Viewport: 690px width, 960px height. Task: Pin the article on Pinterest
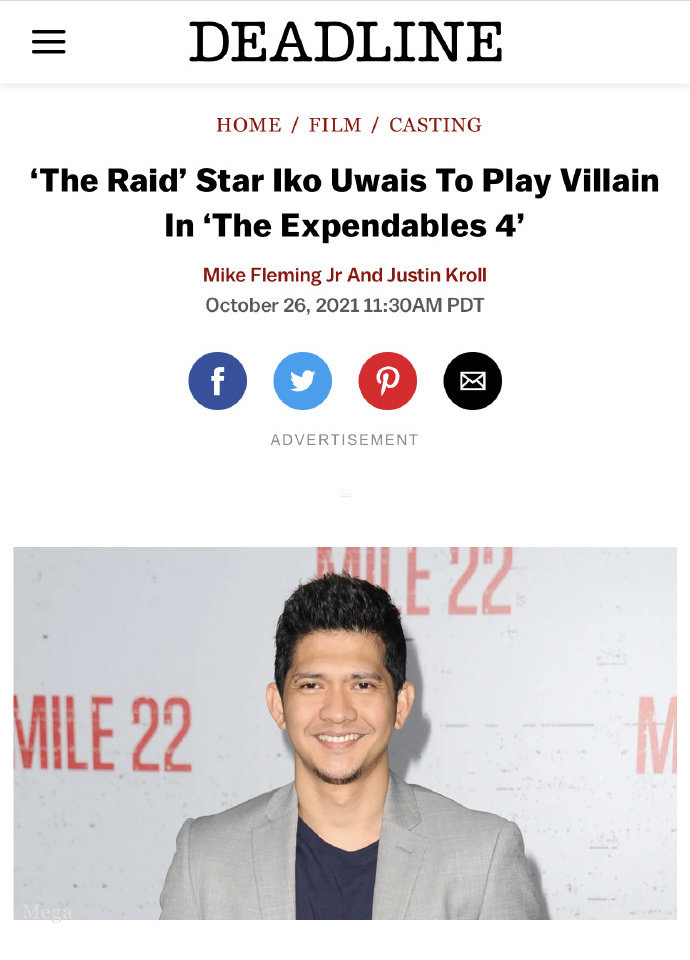[x=388, y=381]
